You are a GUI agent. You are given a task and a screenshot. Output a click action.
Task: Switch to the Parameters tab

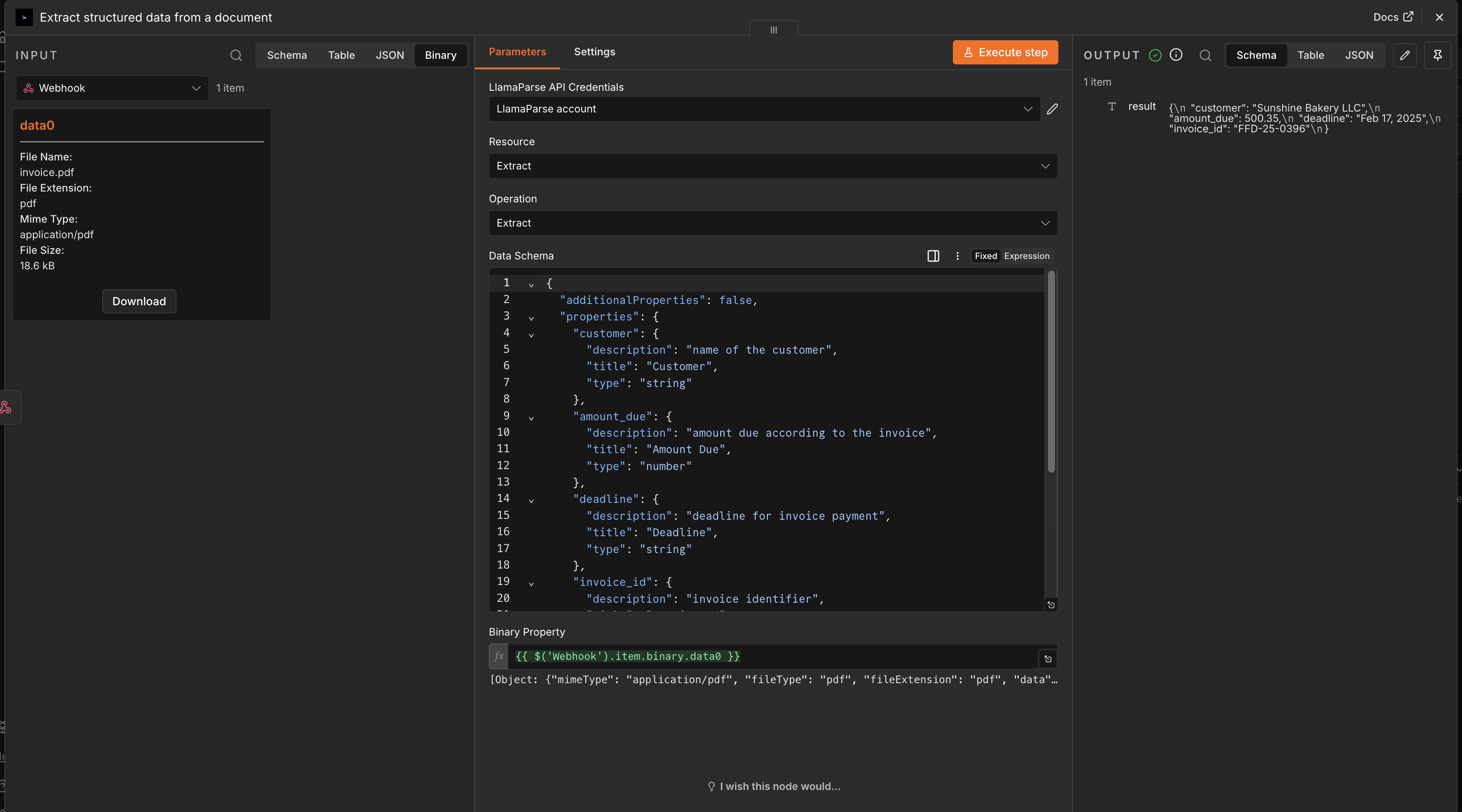pos(517,51)
